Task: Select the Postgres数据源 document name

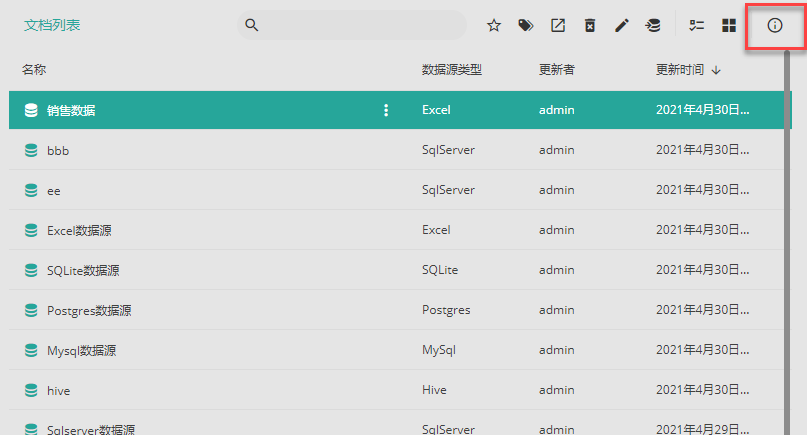Action: click(x=89, y=310)
